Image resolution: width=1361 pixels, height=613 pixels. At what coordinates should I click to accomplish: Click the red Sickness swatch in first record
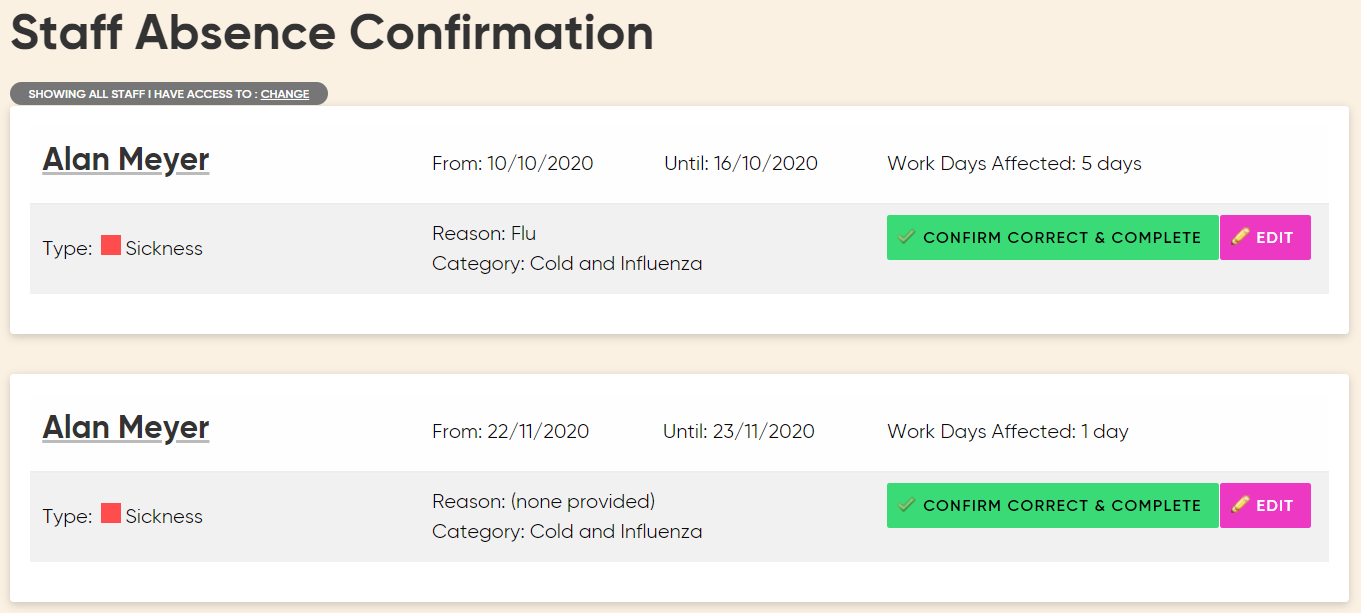point(111,246)
